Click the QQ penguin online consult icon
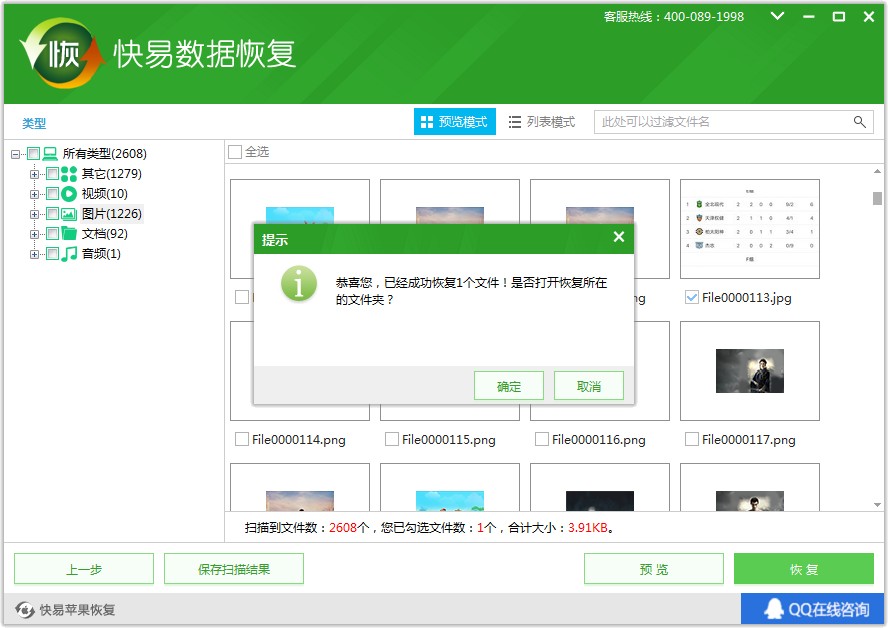Screen dimensions: 888x628 pos(773,609)
